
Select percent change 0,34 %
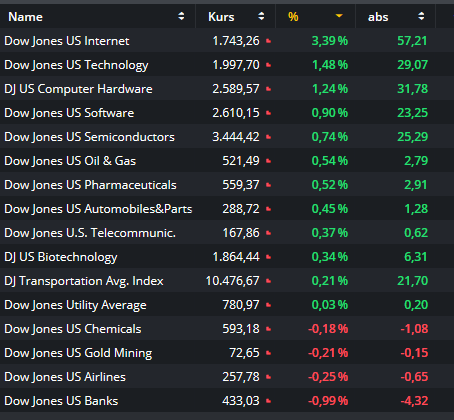[x=330, y=257]
